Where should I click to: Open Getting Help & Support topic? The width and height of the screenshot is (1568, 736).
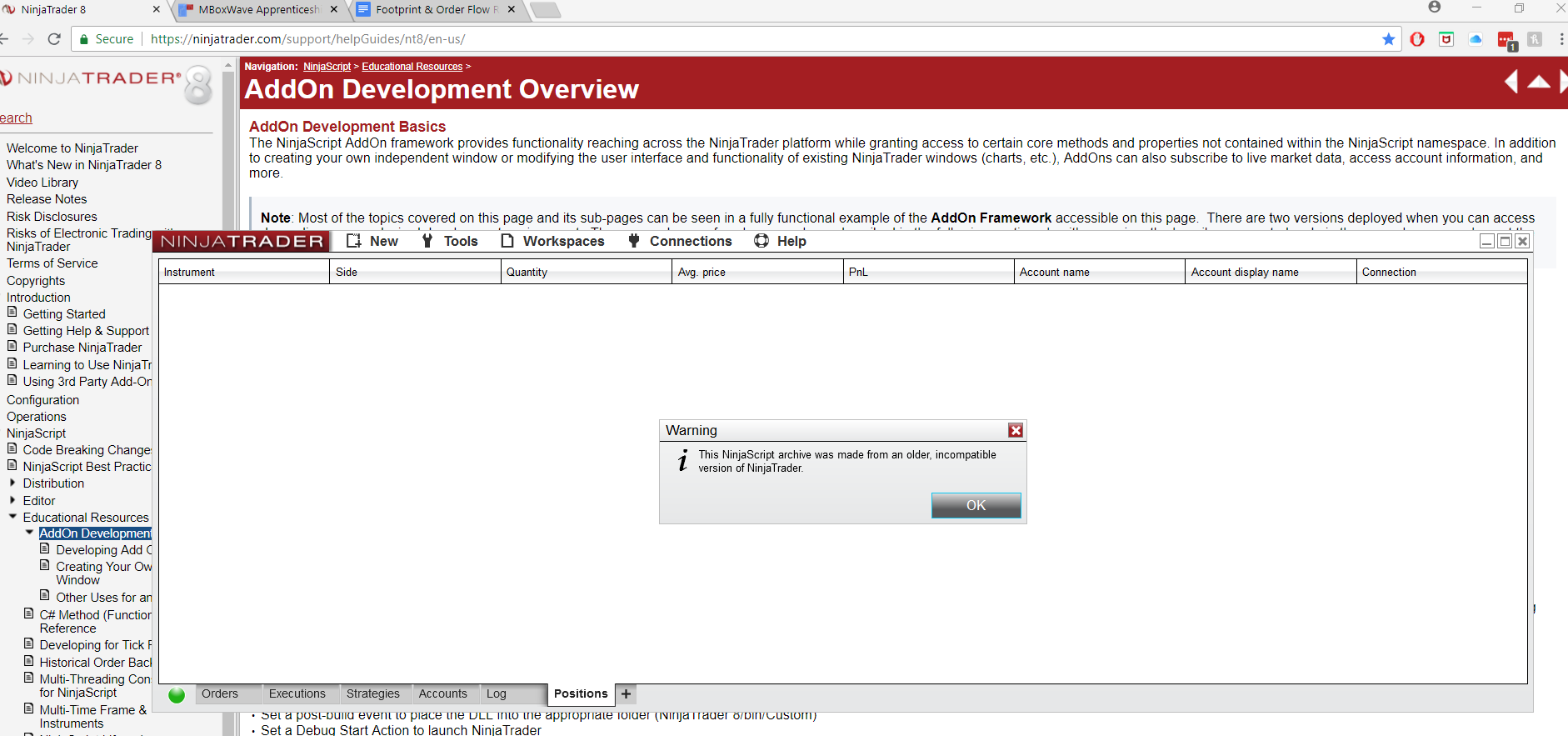pos(86,331)
